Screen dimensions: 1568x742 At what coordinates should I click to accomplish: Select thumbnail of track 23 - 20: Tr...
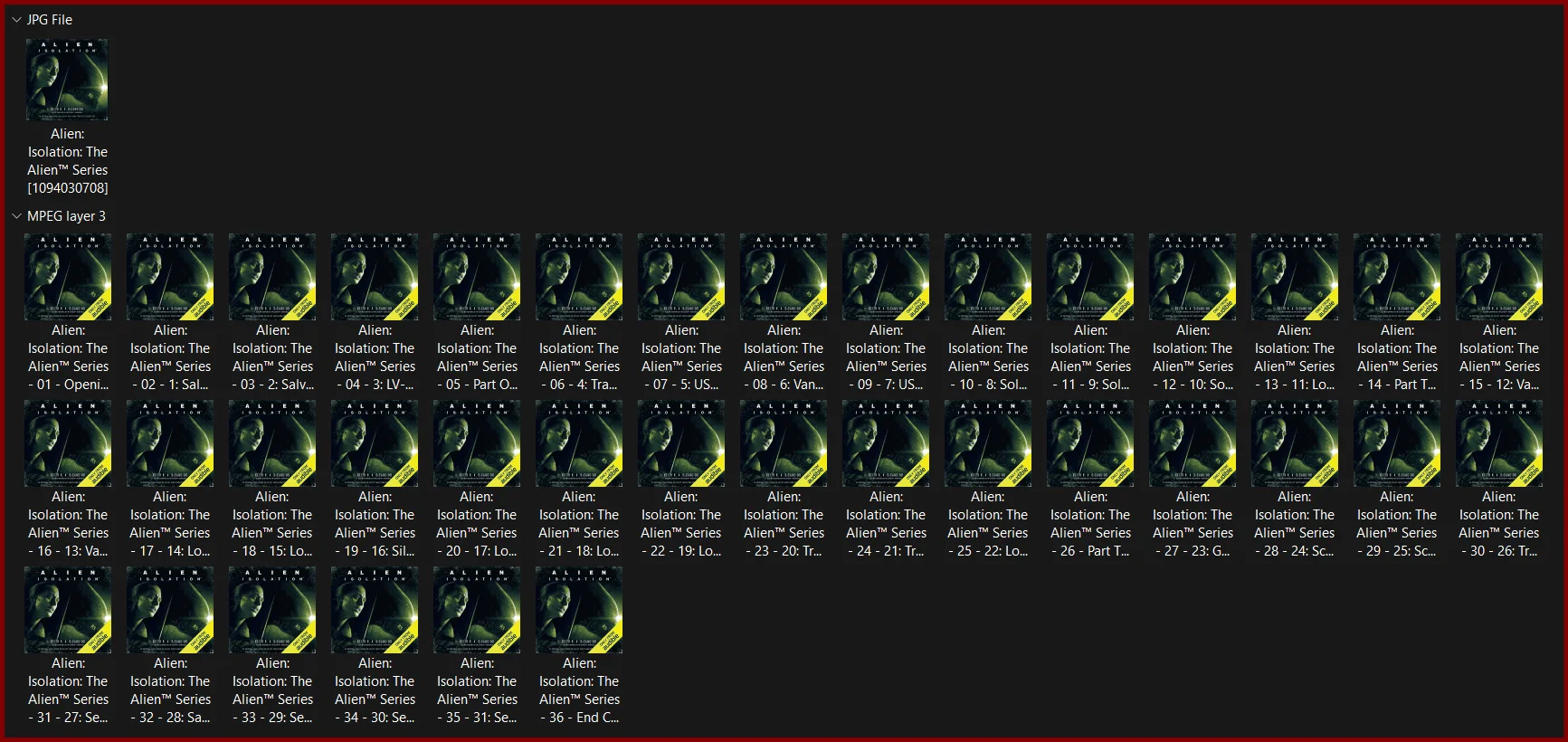pyautogui.click(x=784, y=442)
